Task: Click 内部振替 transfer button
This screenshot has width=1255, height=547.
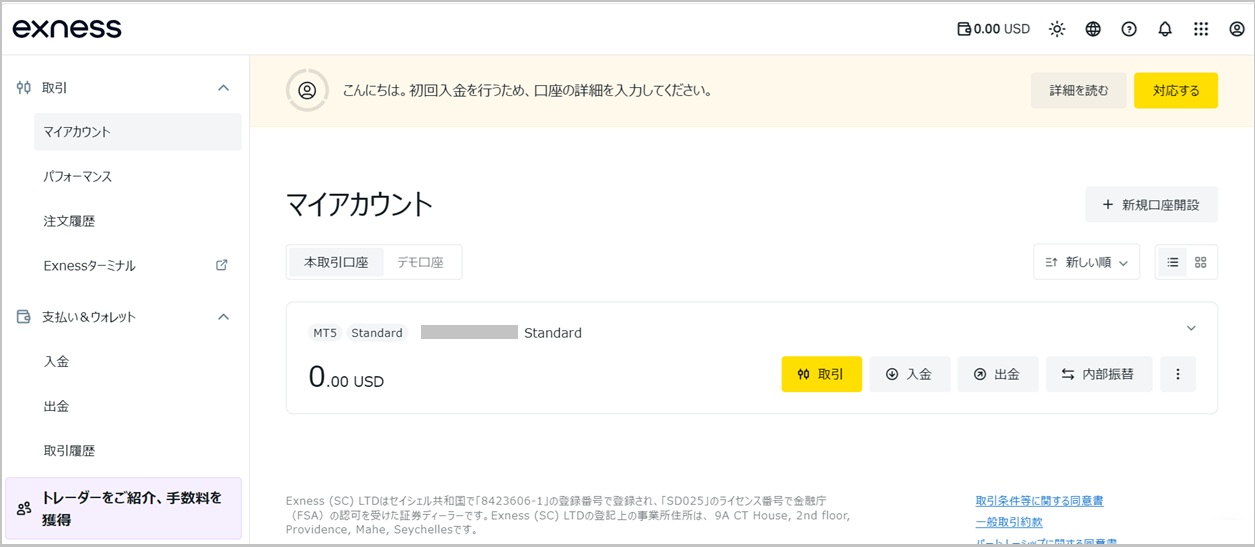Action: coord(1099,374)
